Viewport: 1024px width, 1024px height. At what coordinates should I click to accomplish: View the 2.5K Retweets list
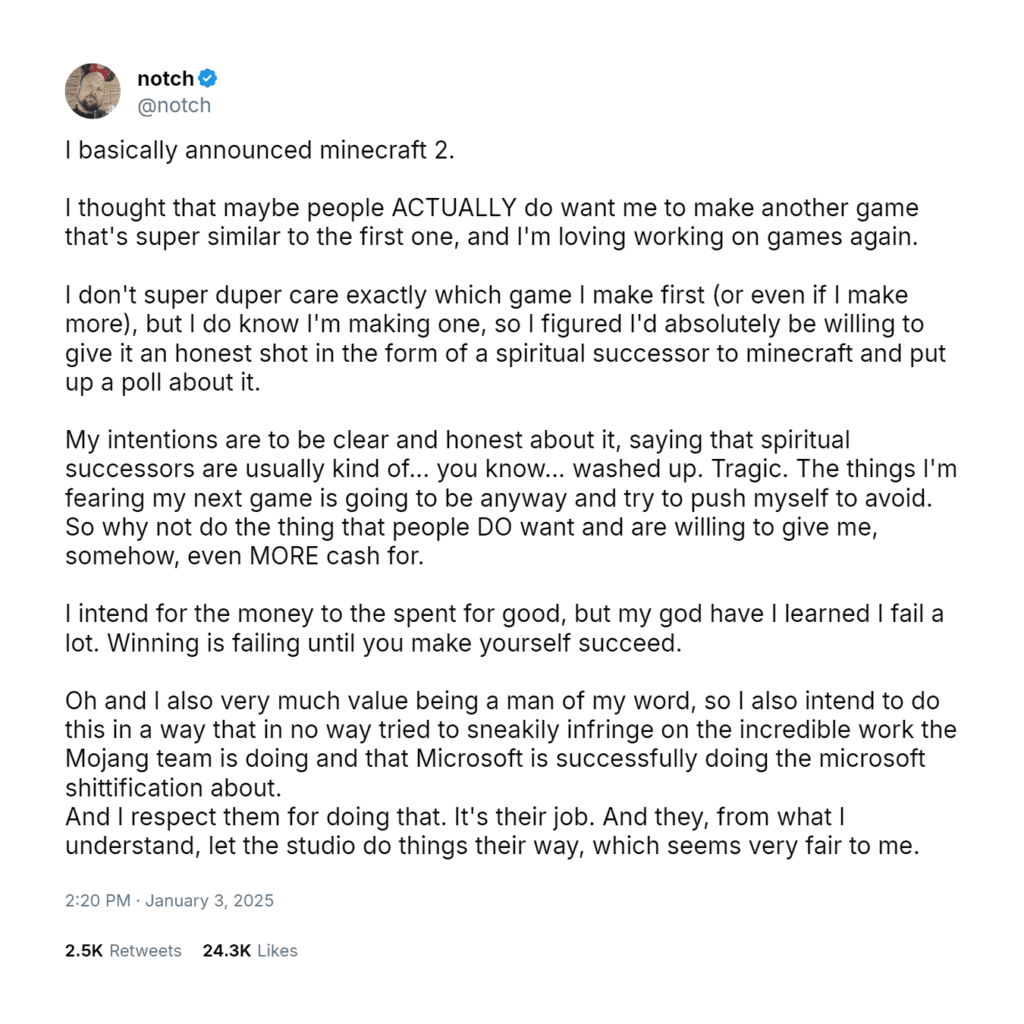(123, 950)
